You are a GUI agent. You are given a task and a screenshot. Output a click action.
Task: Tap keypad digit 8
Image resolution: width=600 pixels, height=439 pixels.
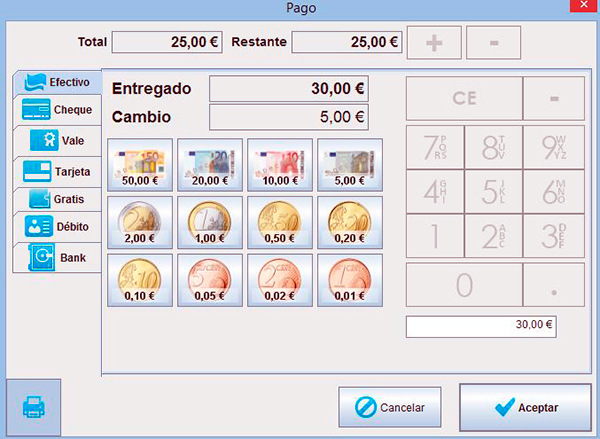point(493,147)
